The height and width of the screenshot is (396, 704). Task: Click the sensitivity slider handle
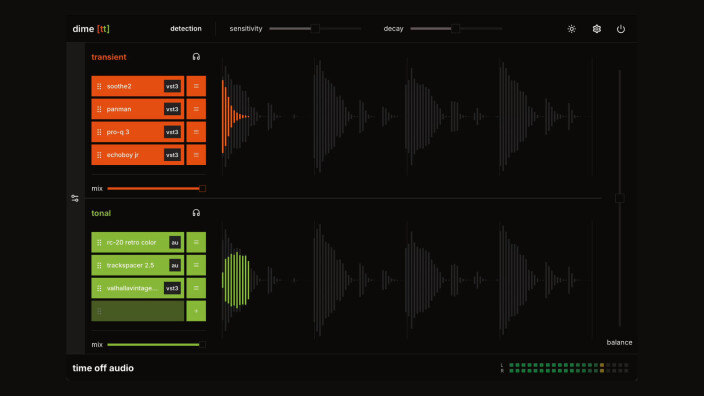pyautogui.click(x=315, y=29)
